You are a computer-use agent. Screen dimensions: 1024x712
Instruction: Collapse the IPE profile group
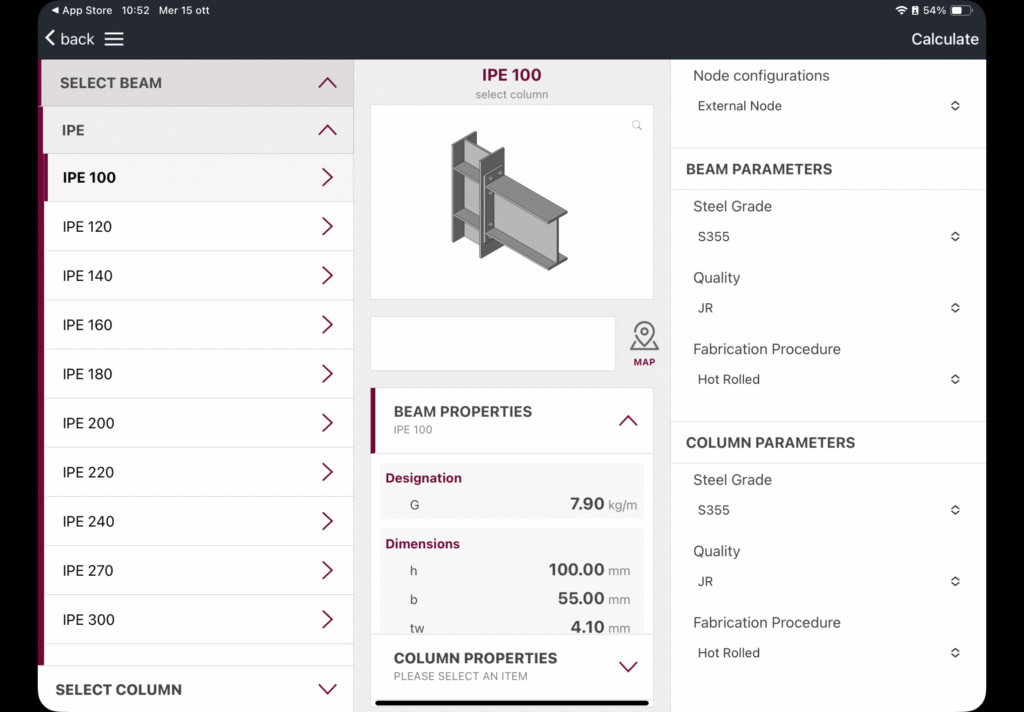point(327,130)
